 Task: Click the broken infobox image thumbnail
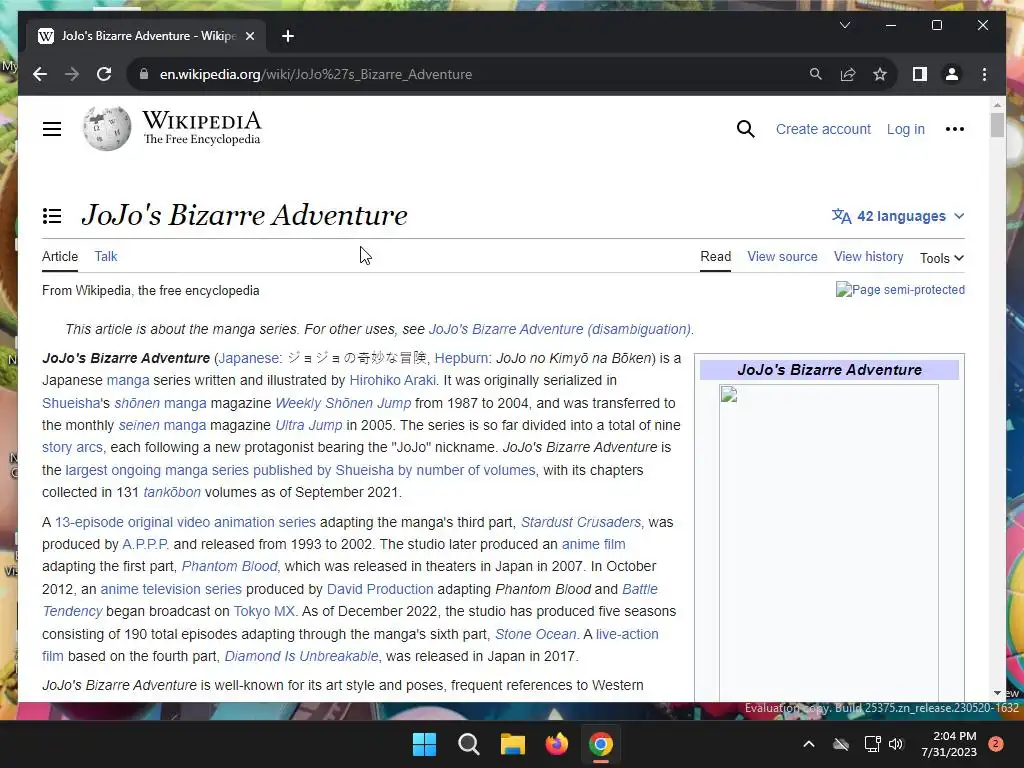click(829, 542)
